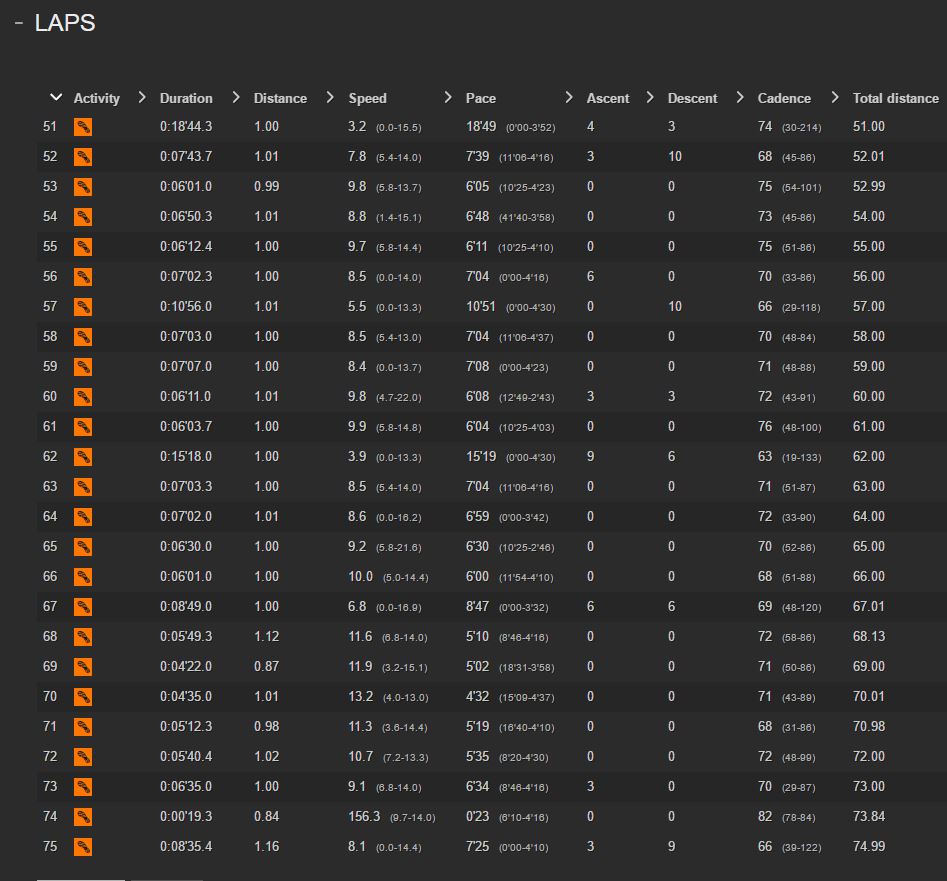The image size is (947, 881).
Task: Sort laps by the Pace column header
Action: coord(481,98)
